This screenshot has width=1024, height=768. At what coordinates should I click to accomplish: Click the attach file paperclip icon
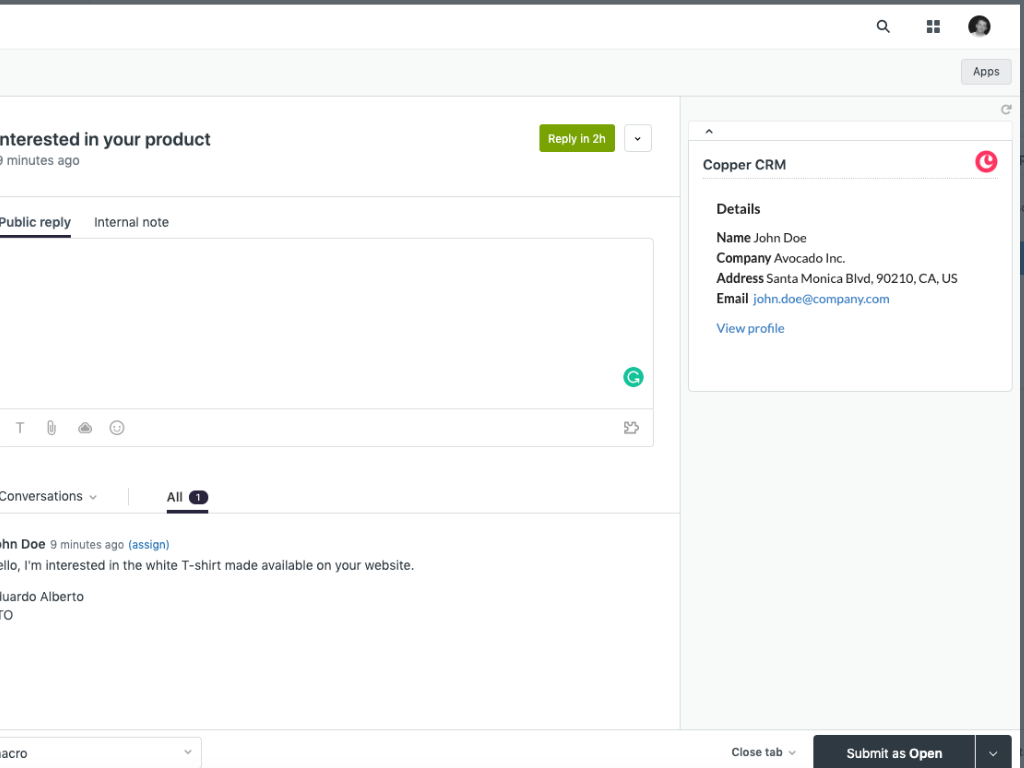point(51,428)
